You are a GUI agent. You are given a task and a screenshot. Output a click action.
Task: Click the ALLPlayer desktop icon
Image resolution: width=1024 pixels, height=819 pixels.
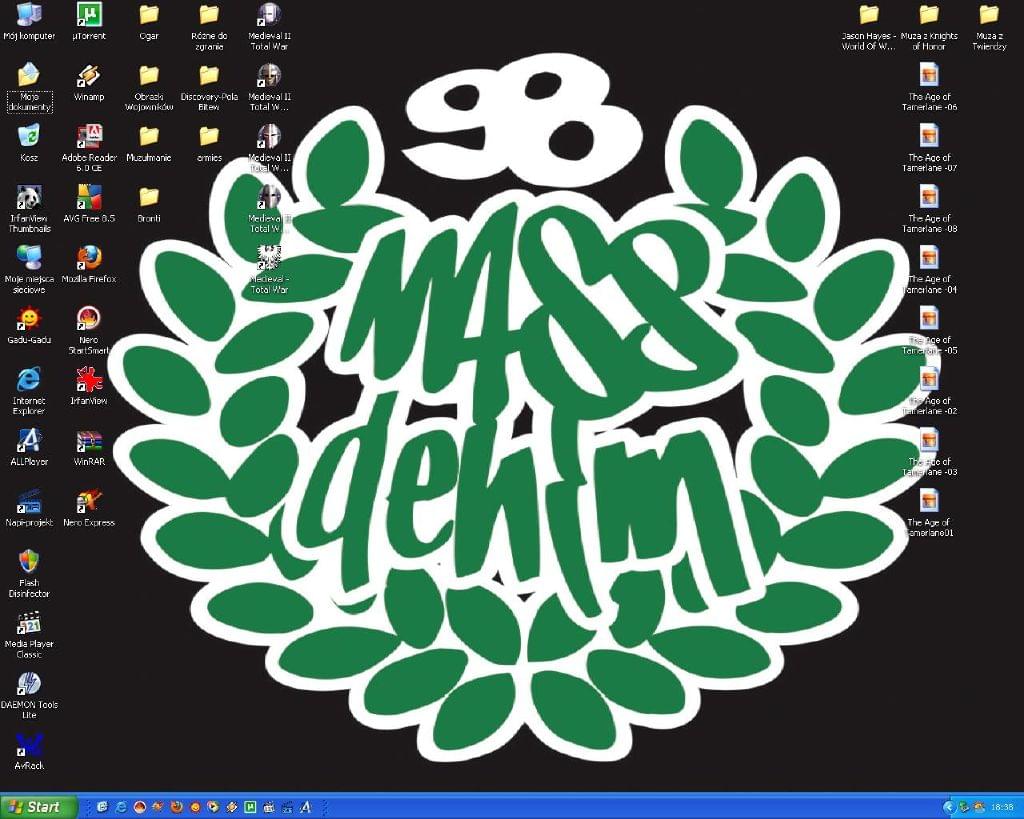pyautogui.click(x=29, y=441)
